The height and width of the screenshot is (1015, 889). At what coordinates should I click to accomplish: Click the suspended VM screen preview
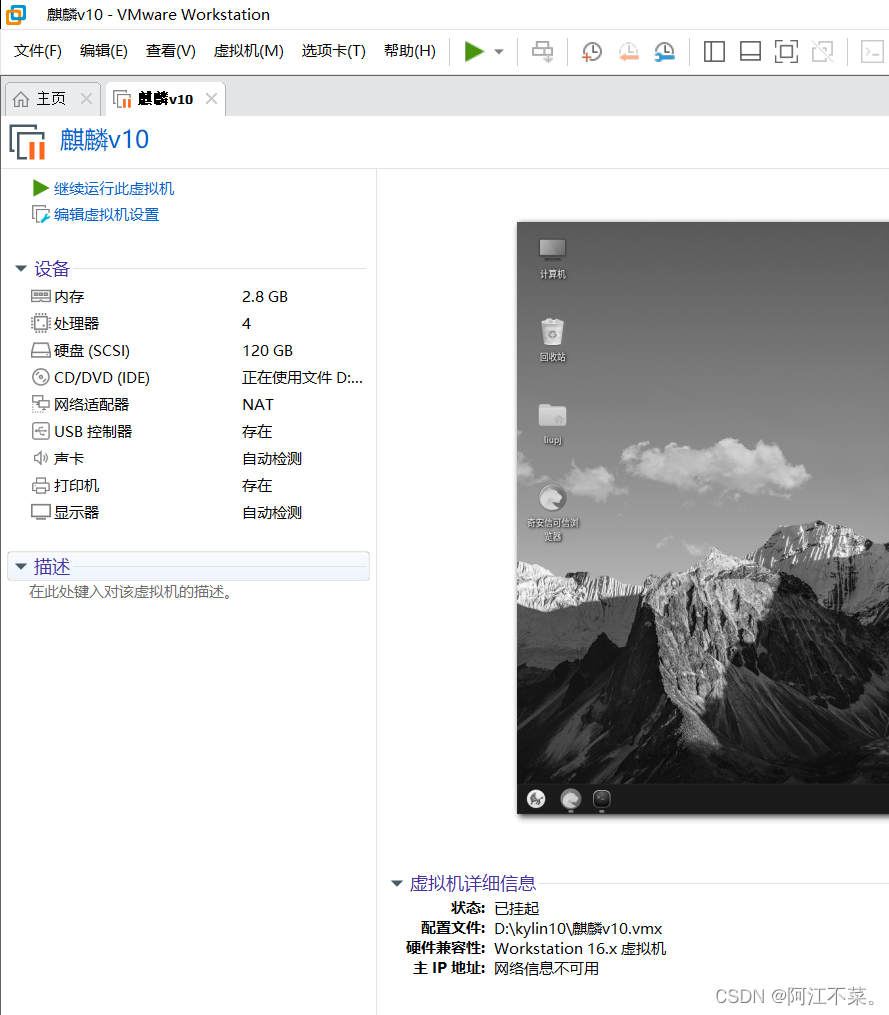700,520
